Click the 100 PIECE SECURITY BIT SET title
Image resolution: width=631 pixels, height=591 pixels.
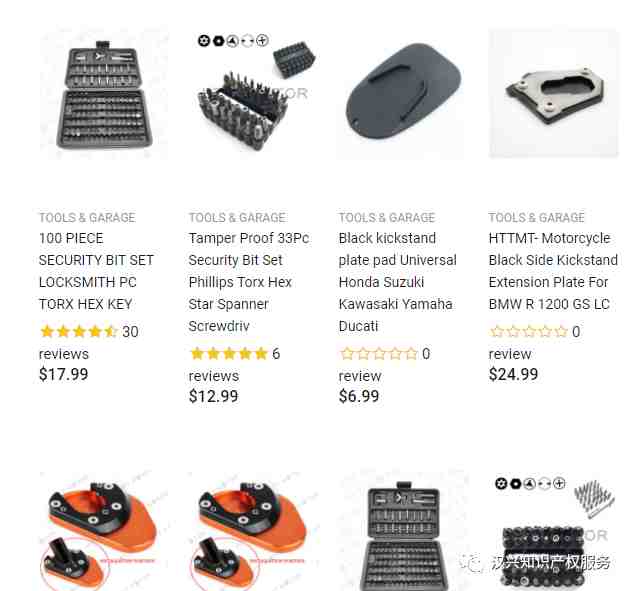[x=96, y=271]
